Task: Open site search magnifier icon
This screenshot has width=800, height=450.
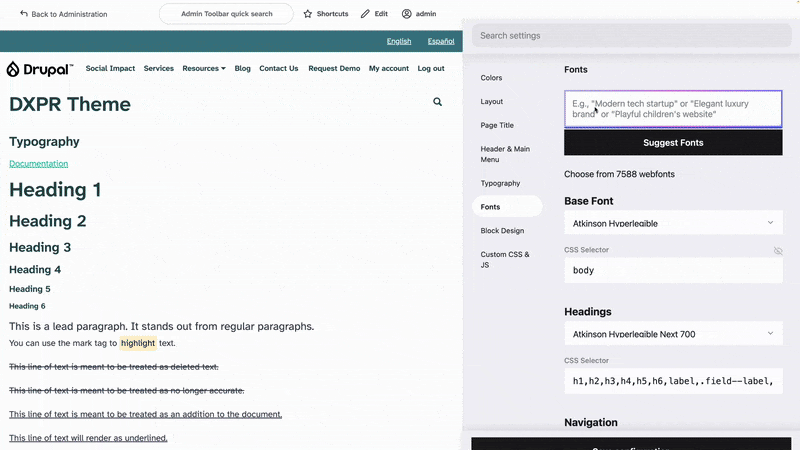Action: click(437, 102)
